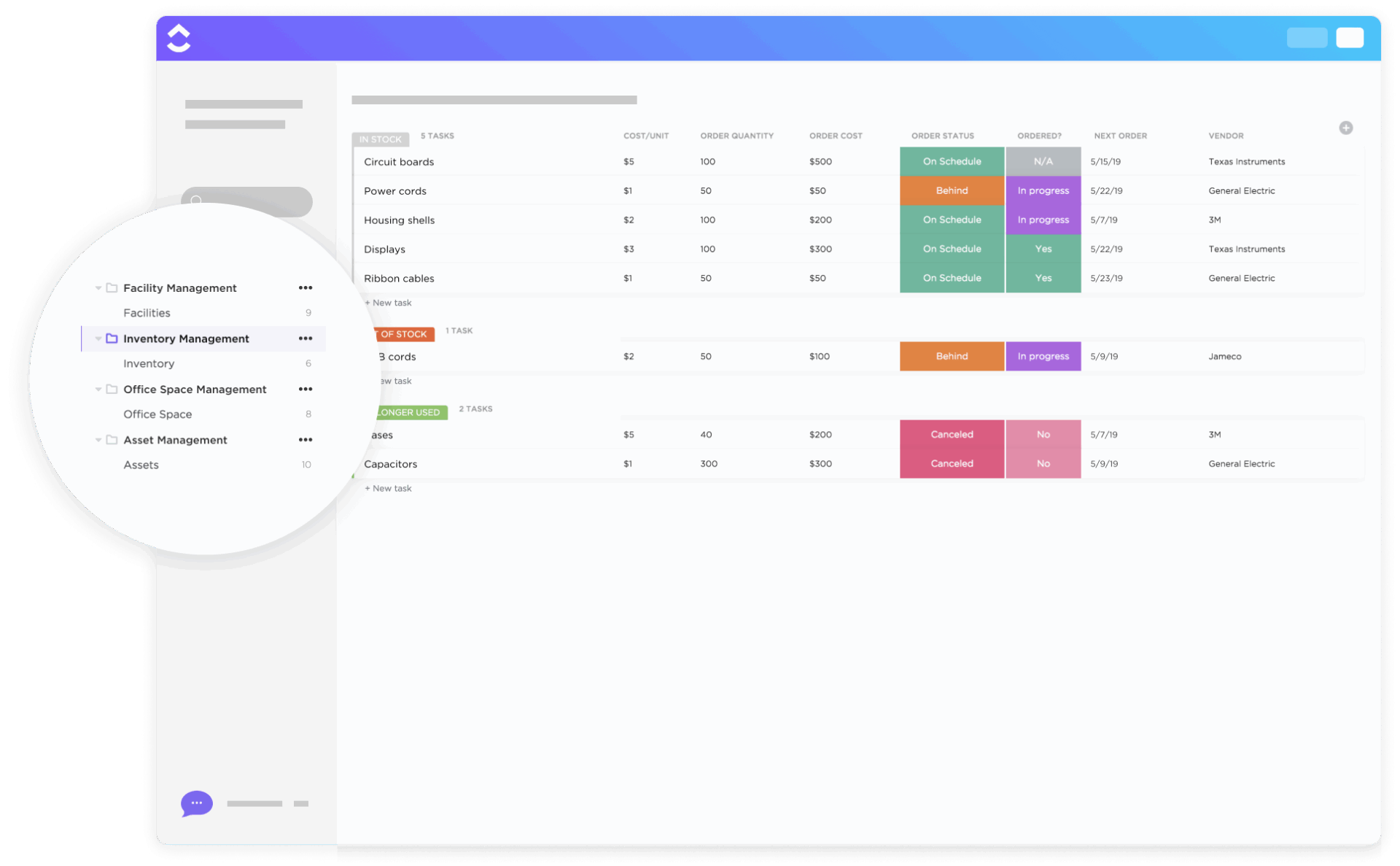Image resolution: width=1400 pixels, height=866 pixels.
Task: Click New task under the NO LONGER USED group
Action: 388,487
